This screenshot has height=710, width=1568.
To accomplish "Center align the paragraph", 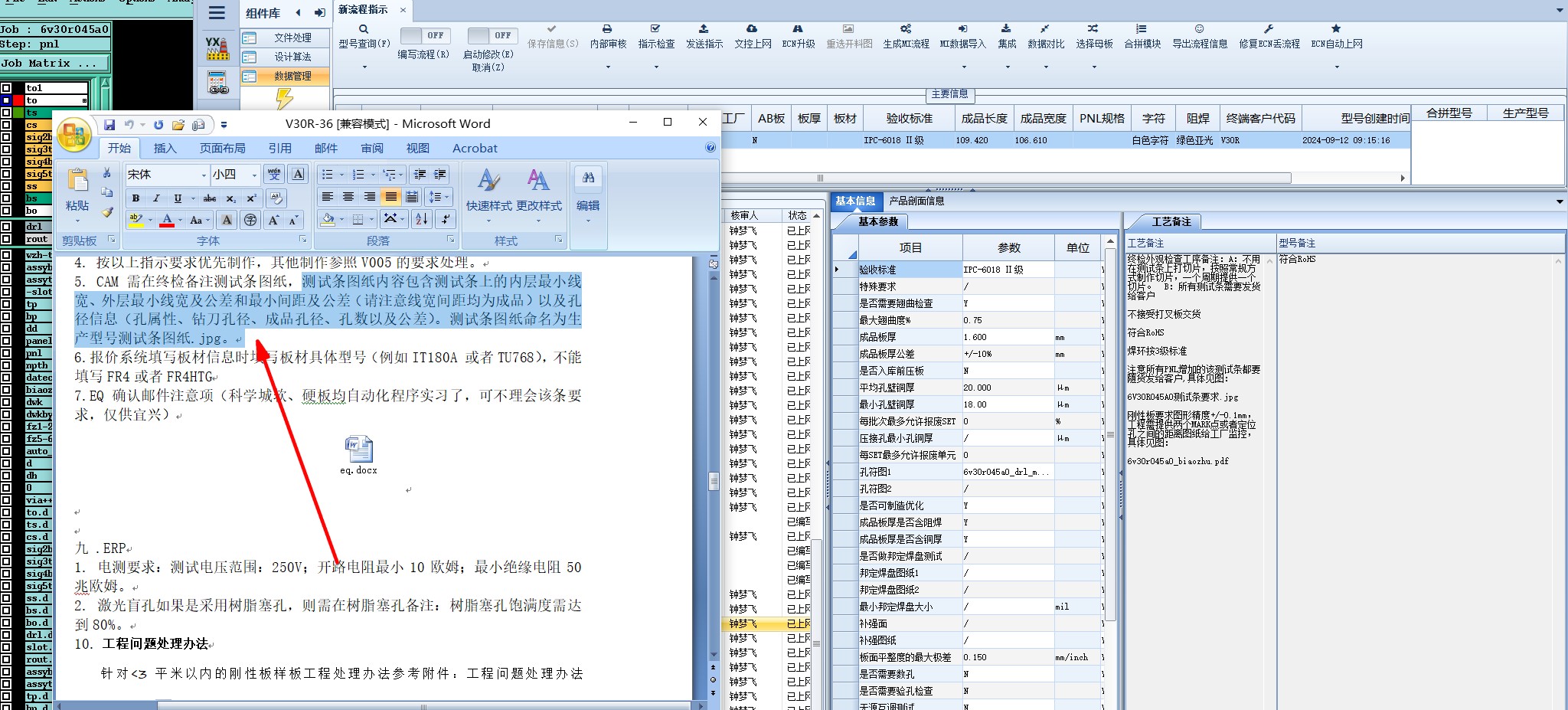I will coord(348,197).
